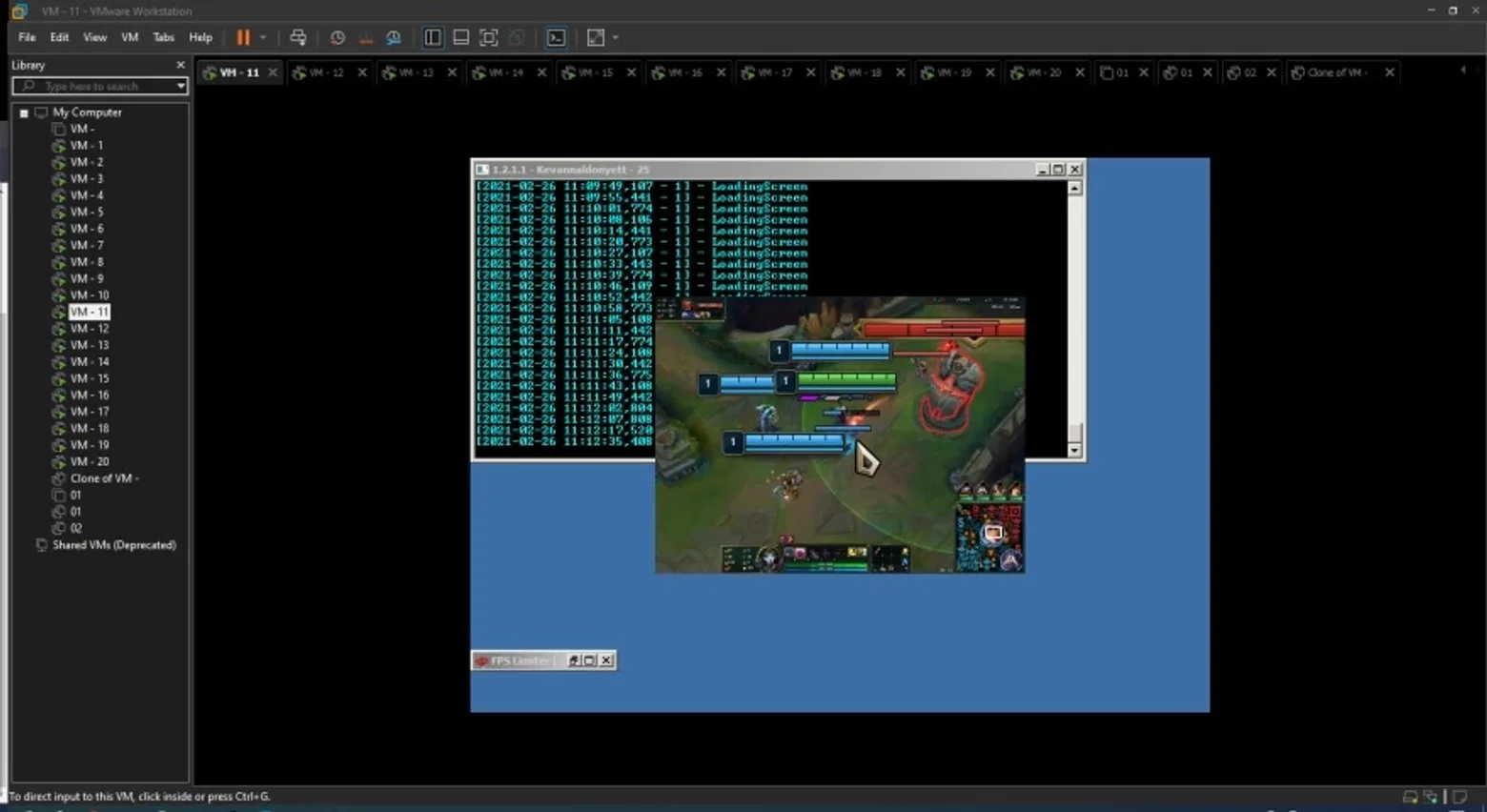Close the Library panel
1487x812 pixels.
click(x=180, y=65)
